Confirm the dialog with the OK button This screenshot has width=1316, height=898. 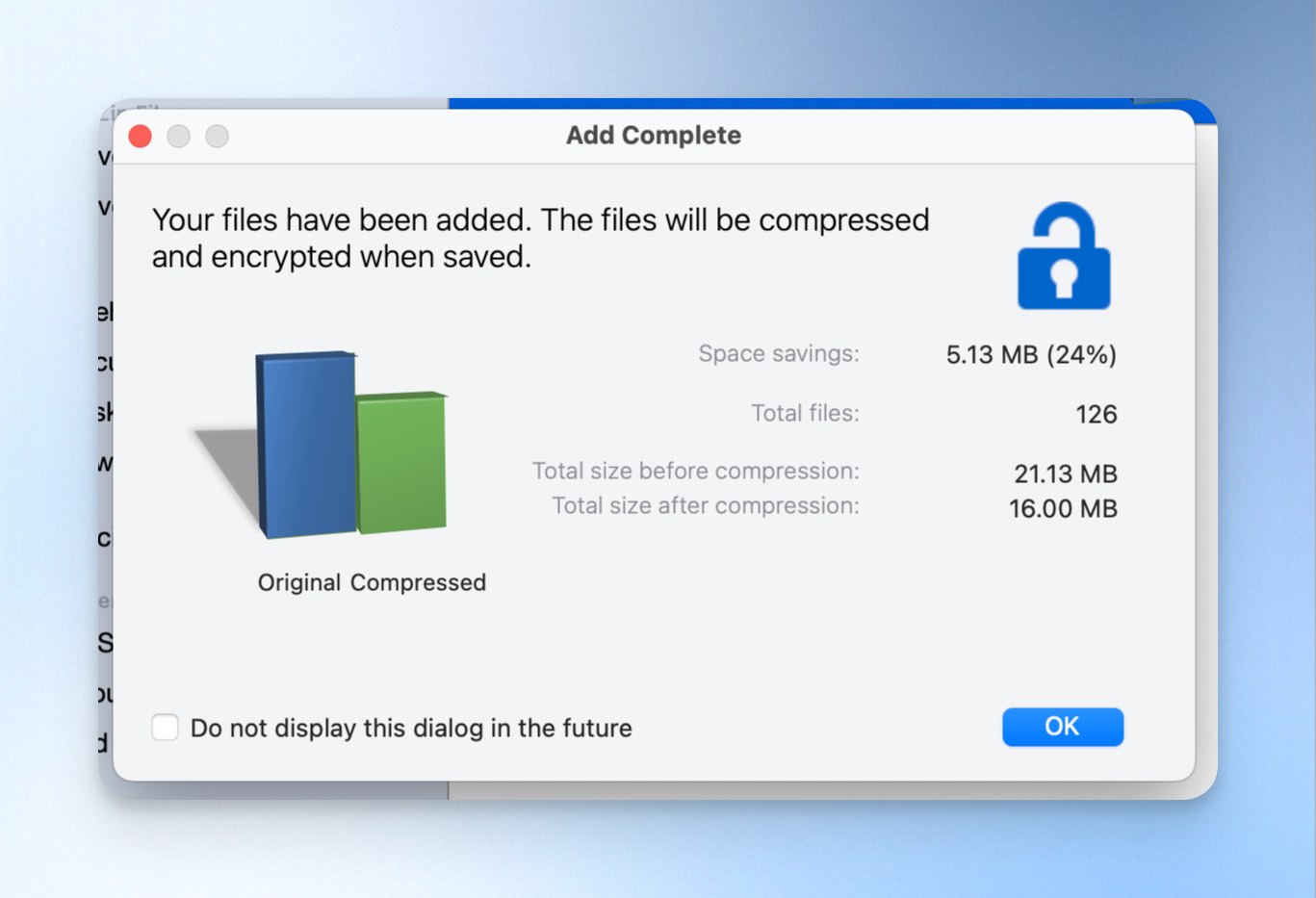pos(1063,727)
